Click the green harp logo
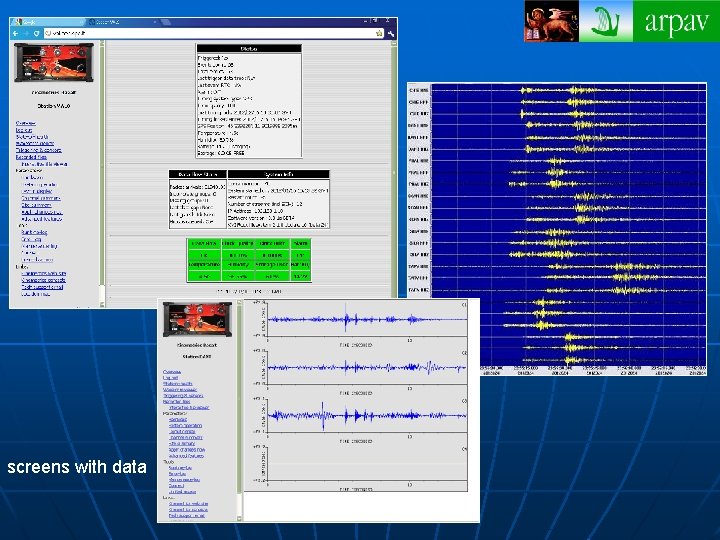 point(606,21)
